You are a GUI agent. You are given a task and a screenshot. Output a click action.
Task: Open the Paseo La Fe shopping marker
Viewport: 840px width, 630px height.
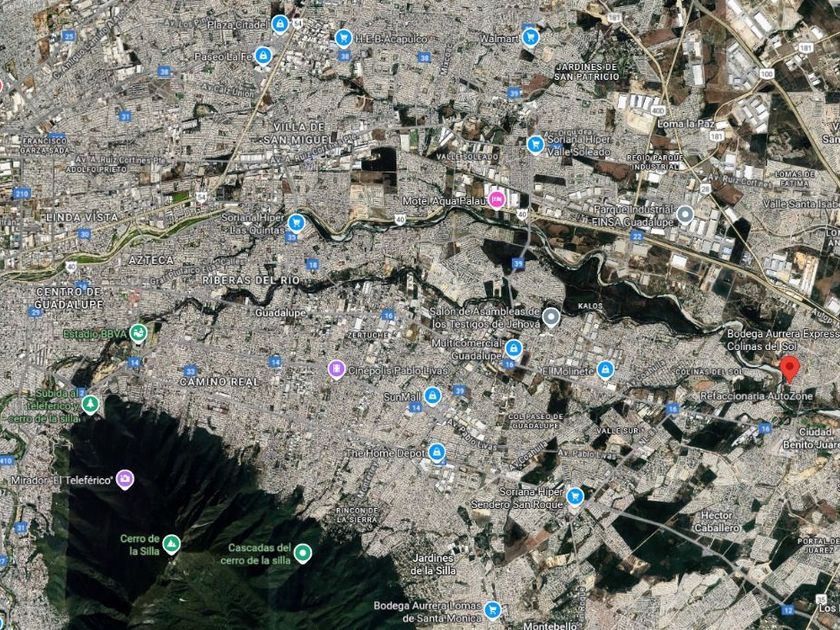coord(263,55)
